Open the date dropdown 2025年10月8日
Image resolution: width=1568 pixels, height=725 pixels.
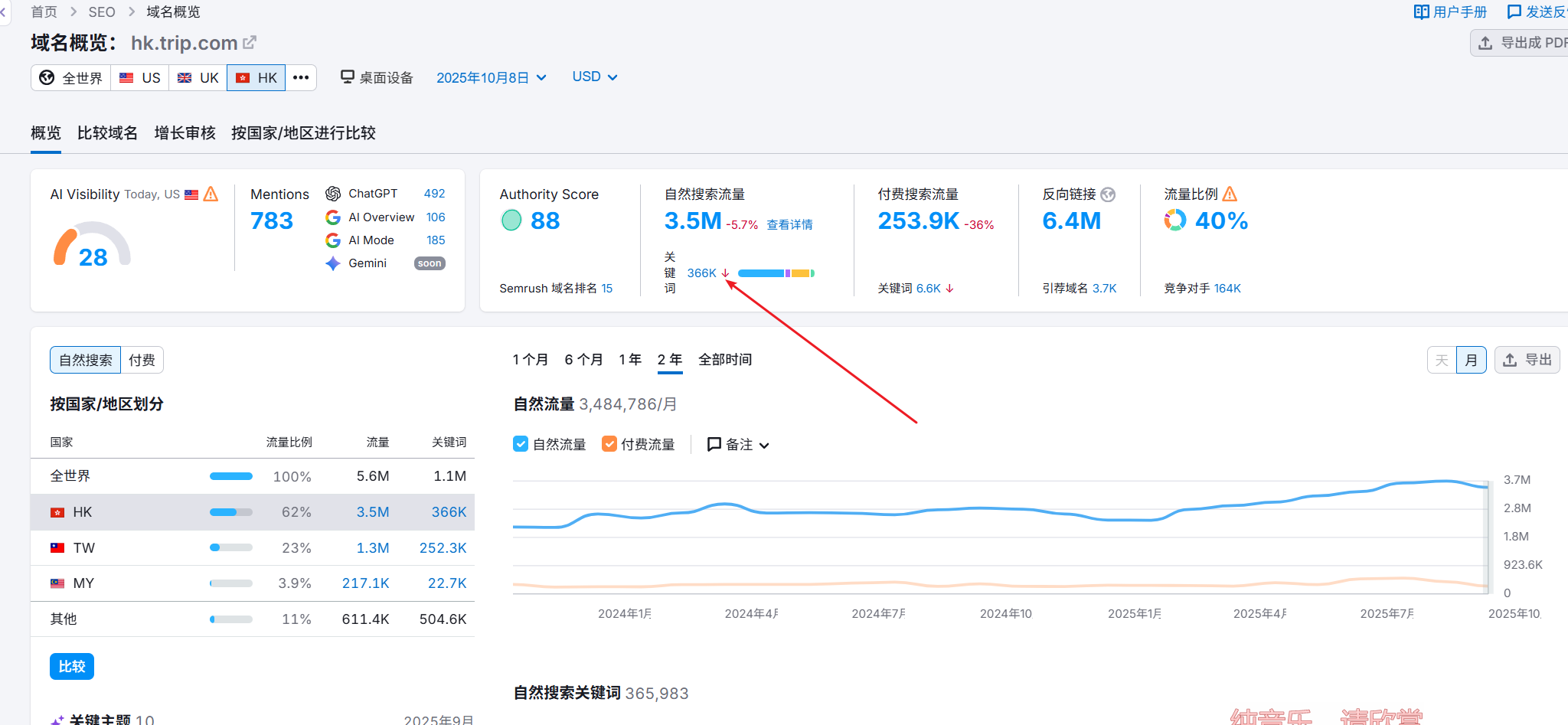[491, 77]
